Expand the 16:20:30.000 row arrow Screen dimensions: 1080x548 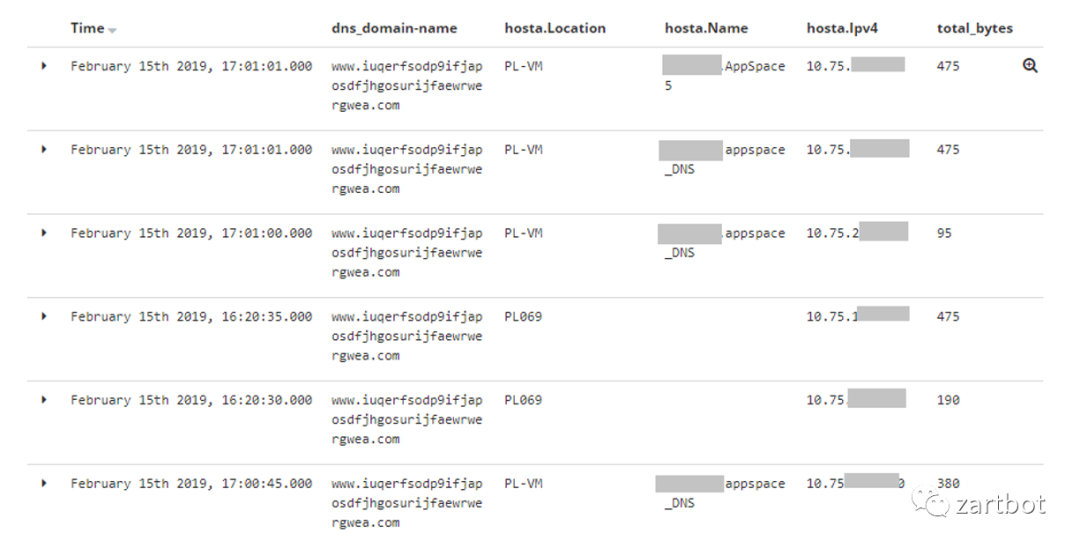tap(44, 399)
